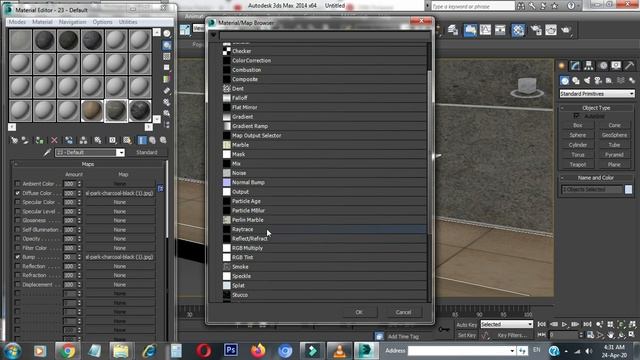Click Reflection map None button
Image resolution: width=640 pixels, height=360 pixels.
[120, 266]
